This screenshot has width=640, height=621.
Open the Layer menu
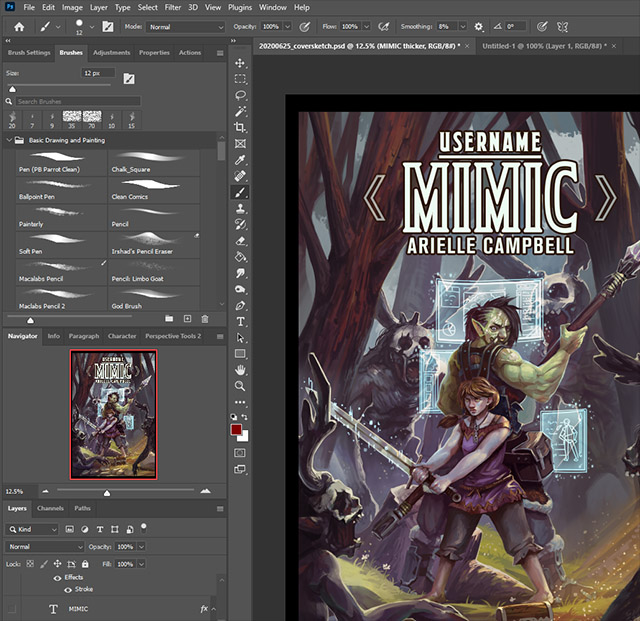tap(99, 7)
